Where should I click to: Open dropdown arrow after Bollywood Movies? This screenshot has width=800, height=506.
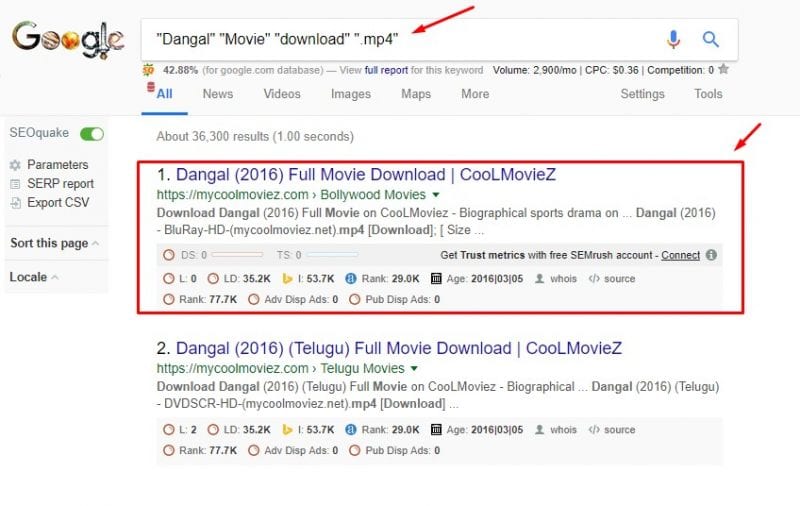pos(436,195)
